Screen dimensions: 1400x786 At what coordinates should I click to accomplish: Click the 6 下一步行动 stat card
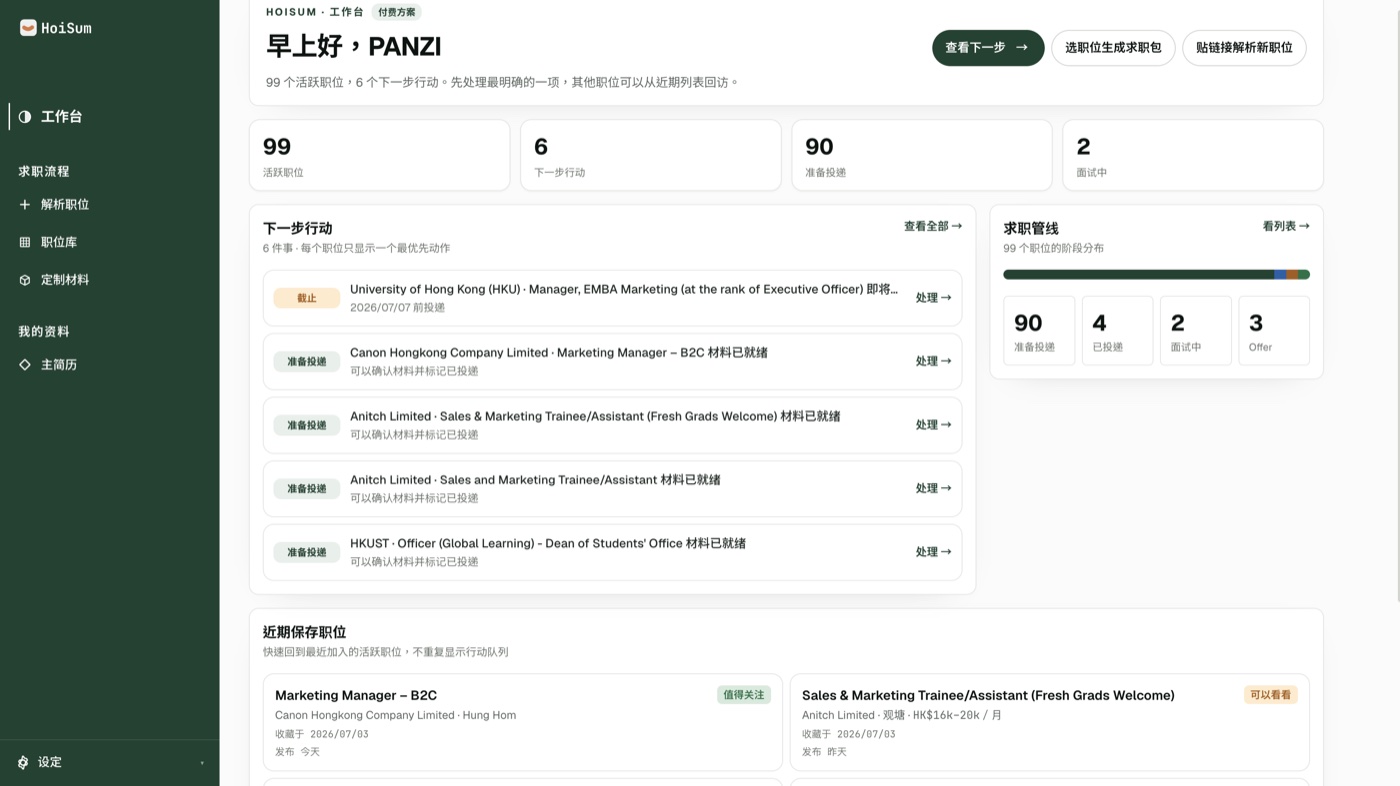pos(650,155)
